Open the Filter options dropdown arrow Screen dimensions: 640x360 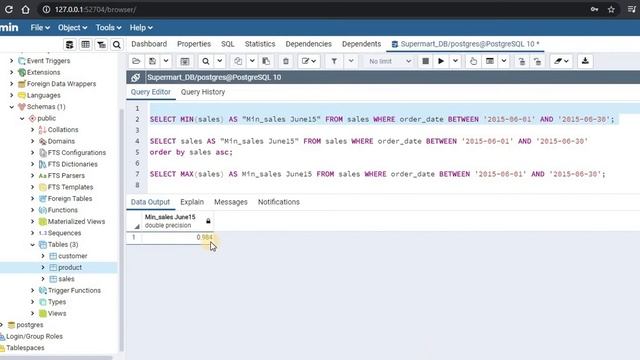[x=351, y=61]
